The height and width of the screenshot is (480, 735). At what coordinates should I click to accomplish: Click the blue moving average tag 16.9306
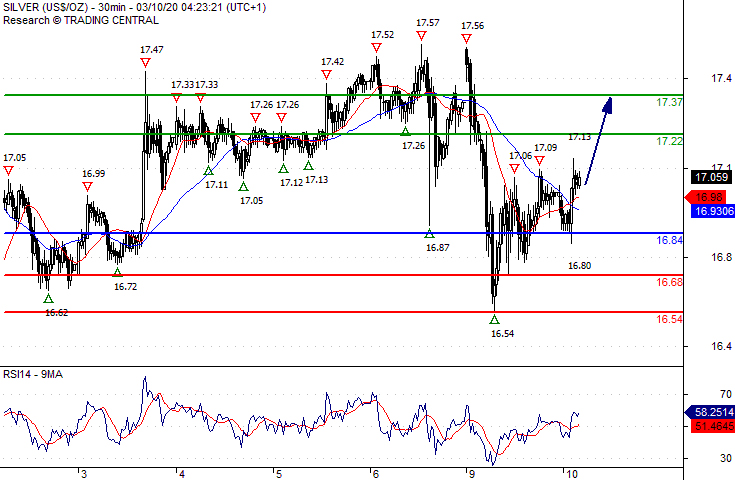point(713,211)
